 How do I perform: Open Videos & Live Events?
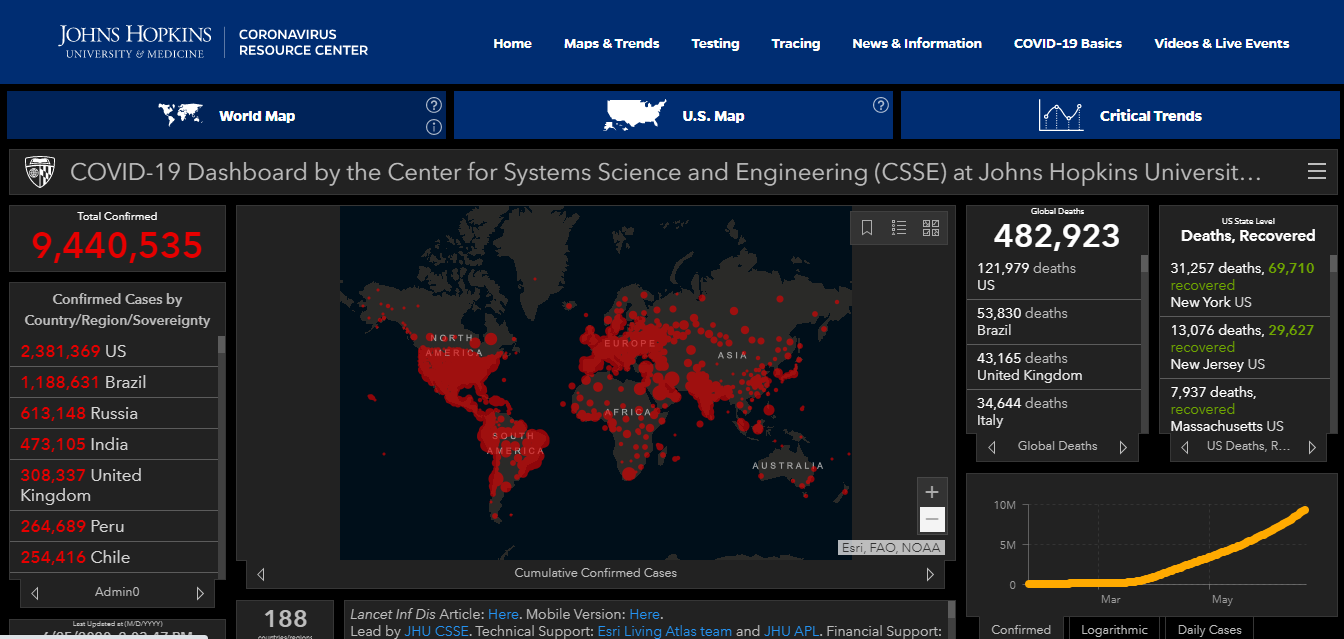1222,43
